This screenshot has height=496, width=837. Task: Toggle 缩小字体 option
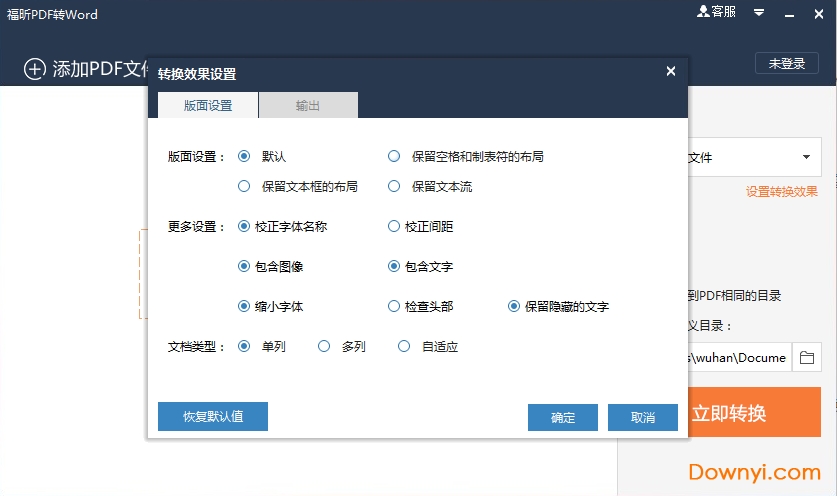(x=244, y=306)
